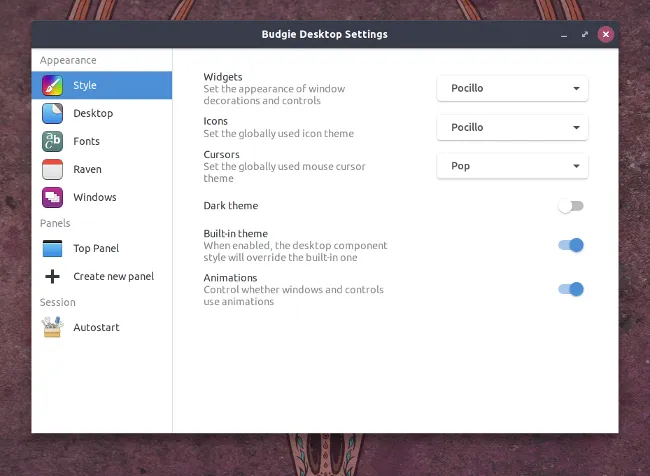This screenshot has height=476, width=650.
Task: Click the Create new panel text
Action: 113,276
